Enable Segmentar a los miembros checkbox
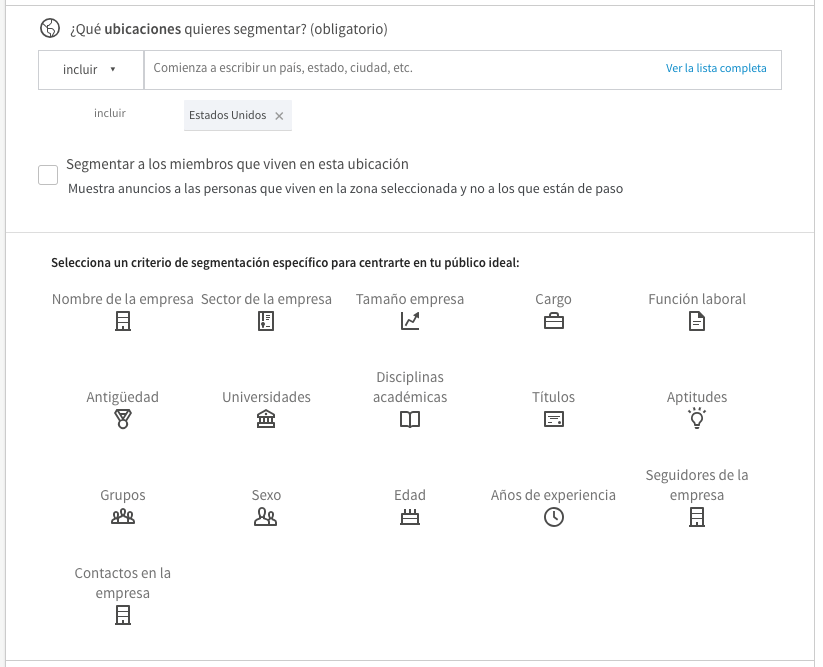Viewport: 823px width, 667px height. [x=48, y=175]
